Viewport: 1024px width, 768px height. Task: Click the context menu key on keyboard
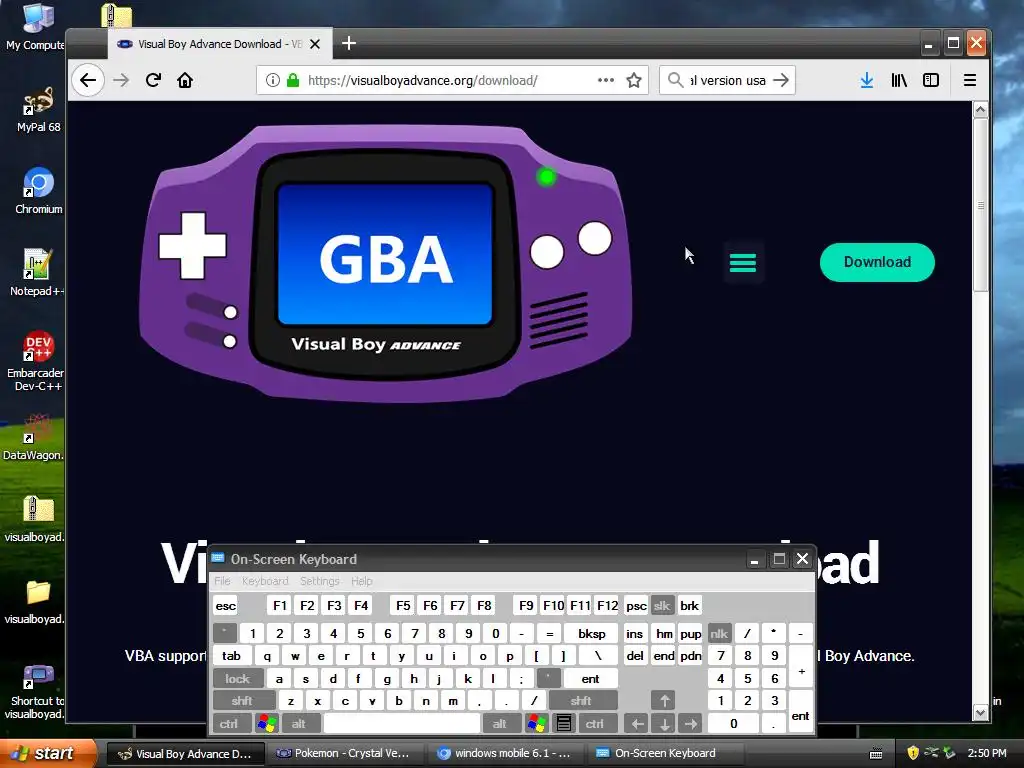[564, 724]
